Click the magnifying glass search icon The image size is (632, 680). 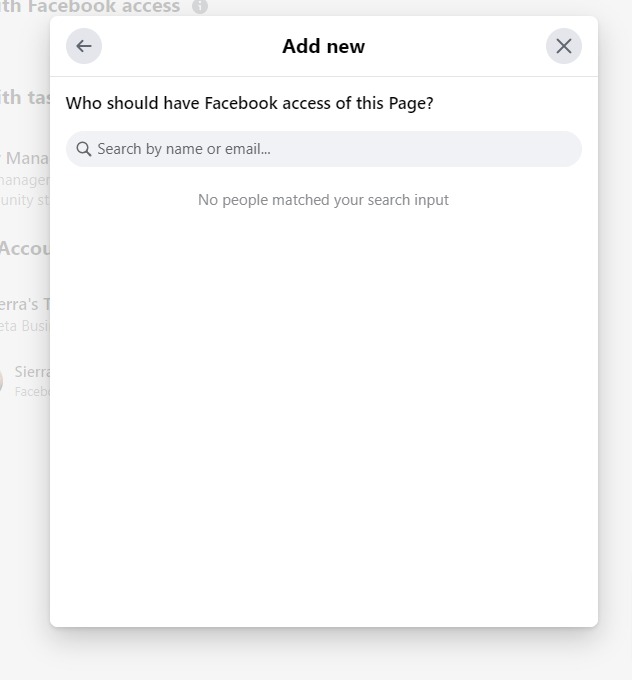pyautogui.click(x=84, y=149)
